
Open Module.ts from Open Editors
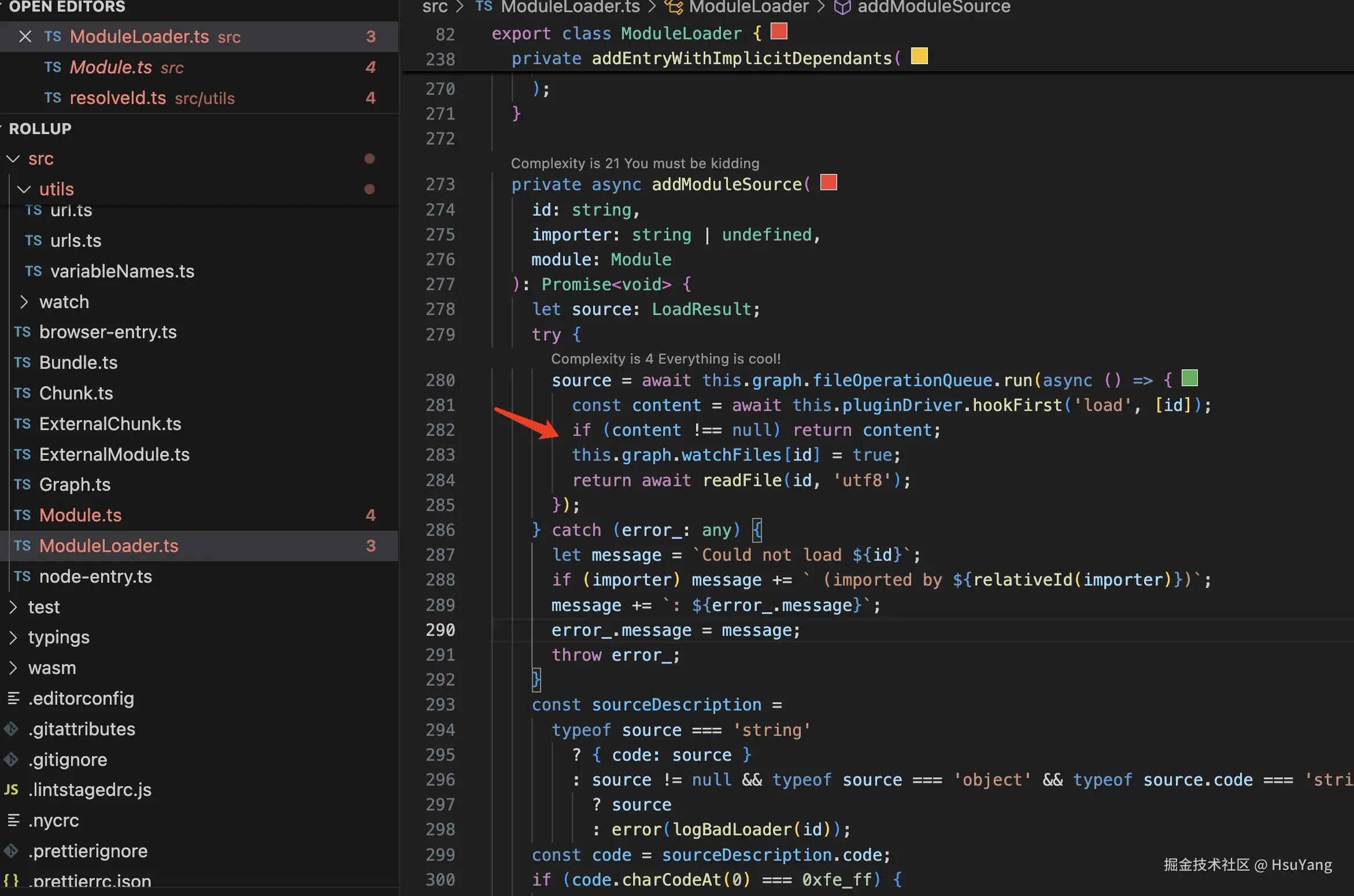[x=110, y=67]
